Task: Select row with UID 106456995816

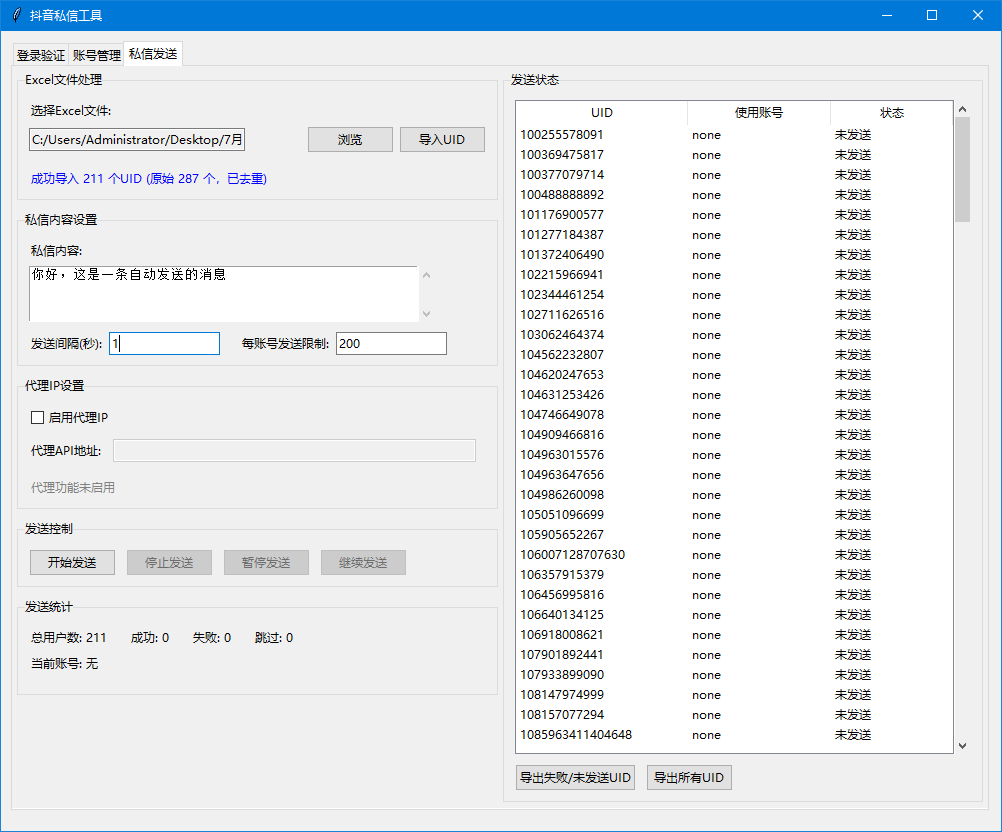Action: (x=734, y=595)
